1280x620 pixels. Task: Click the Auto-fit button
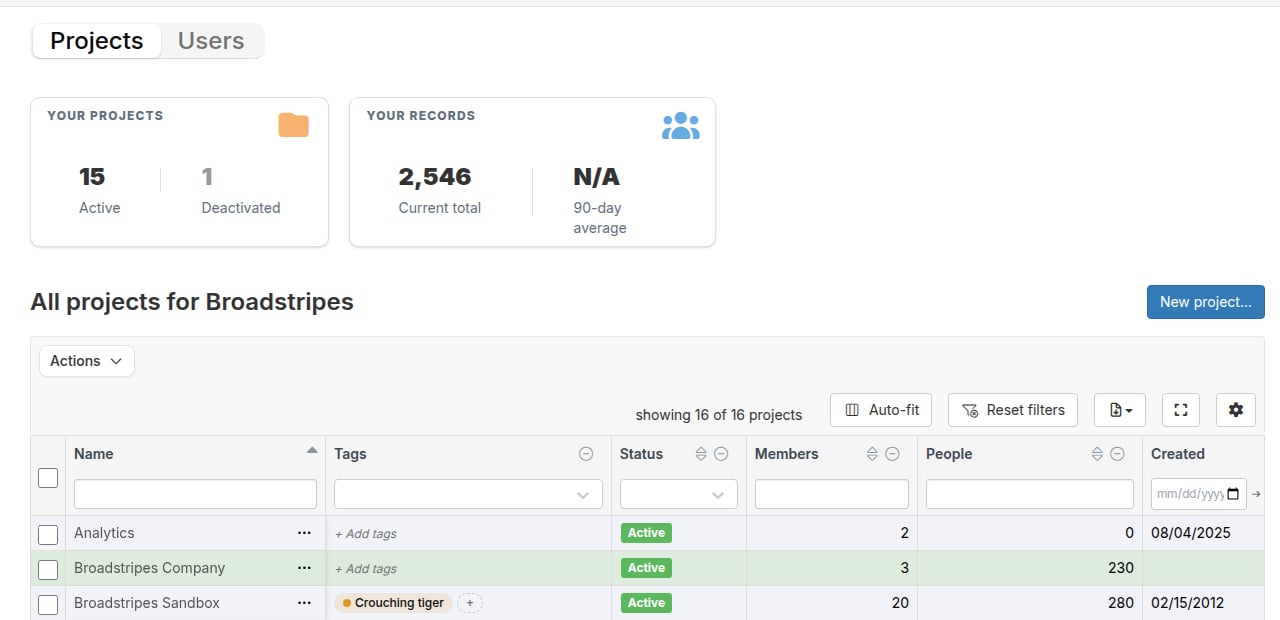pos(882,410)
